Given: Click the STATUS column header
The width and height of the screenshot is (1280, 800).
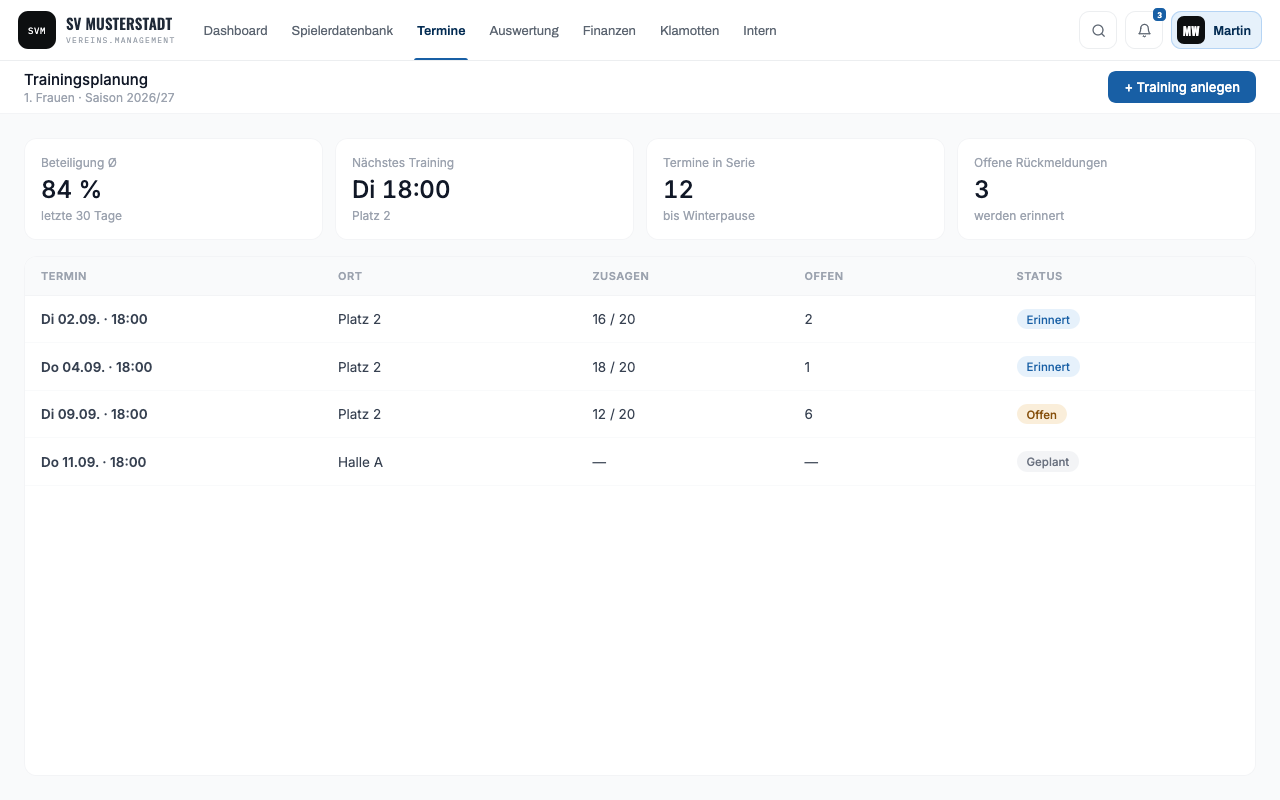Looking at the screenshot, I should pos(1039,276).
